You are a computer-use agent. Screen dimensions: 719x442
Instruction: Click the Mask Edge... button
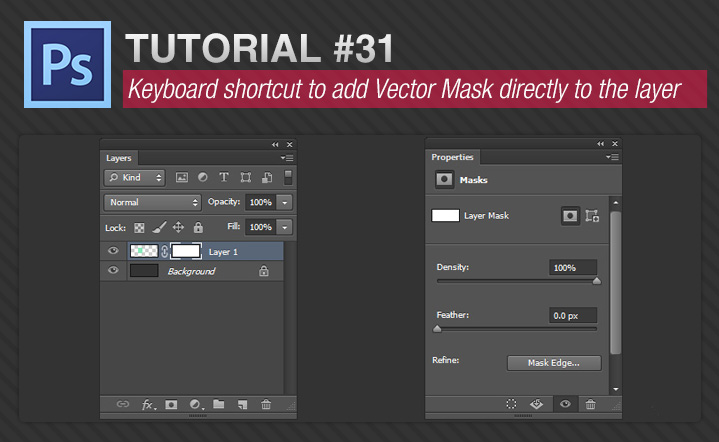[x=553, y=363]
